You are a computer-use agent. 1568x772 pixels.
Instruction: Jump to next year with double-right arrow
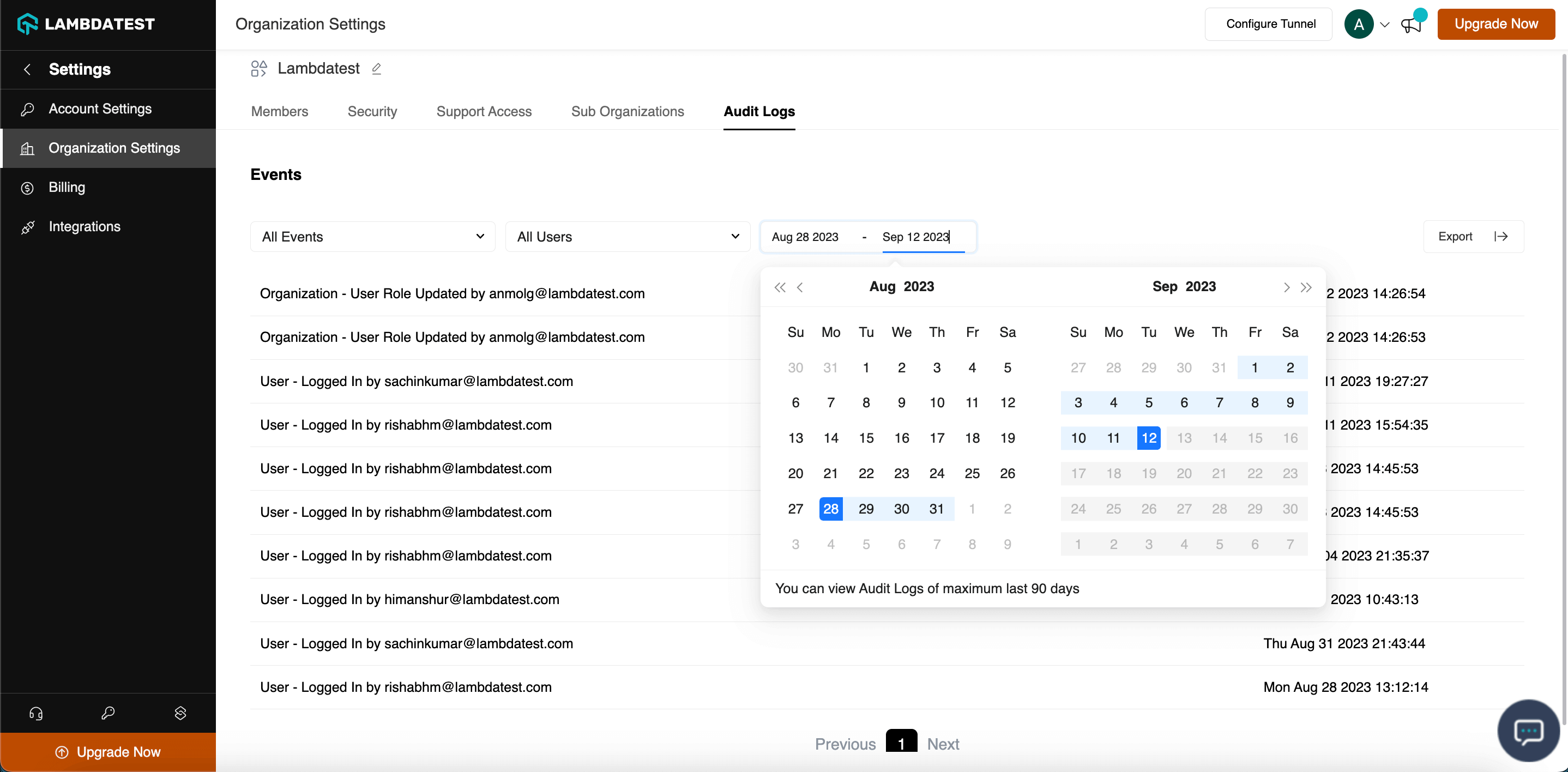pyautogui.click(x=1306, y=287)
